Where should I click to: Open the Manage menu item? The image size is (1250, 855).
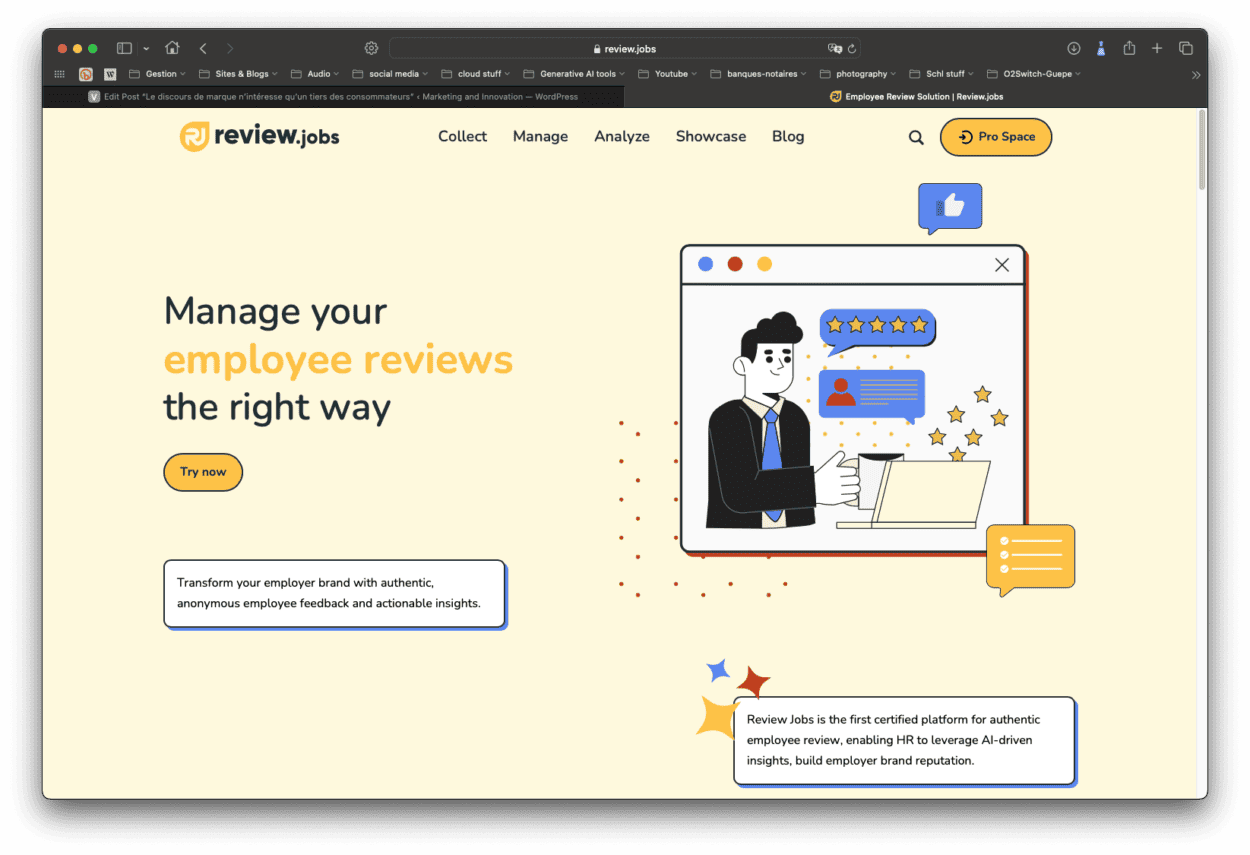coord(540,136)
